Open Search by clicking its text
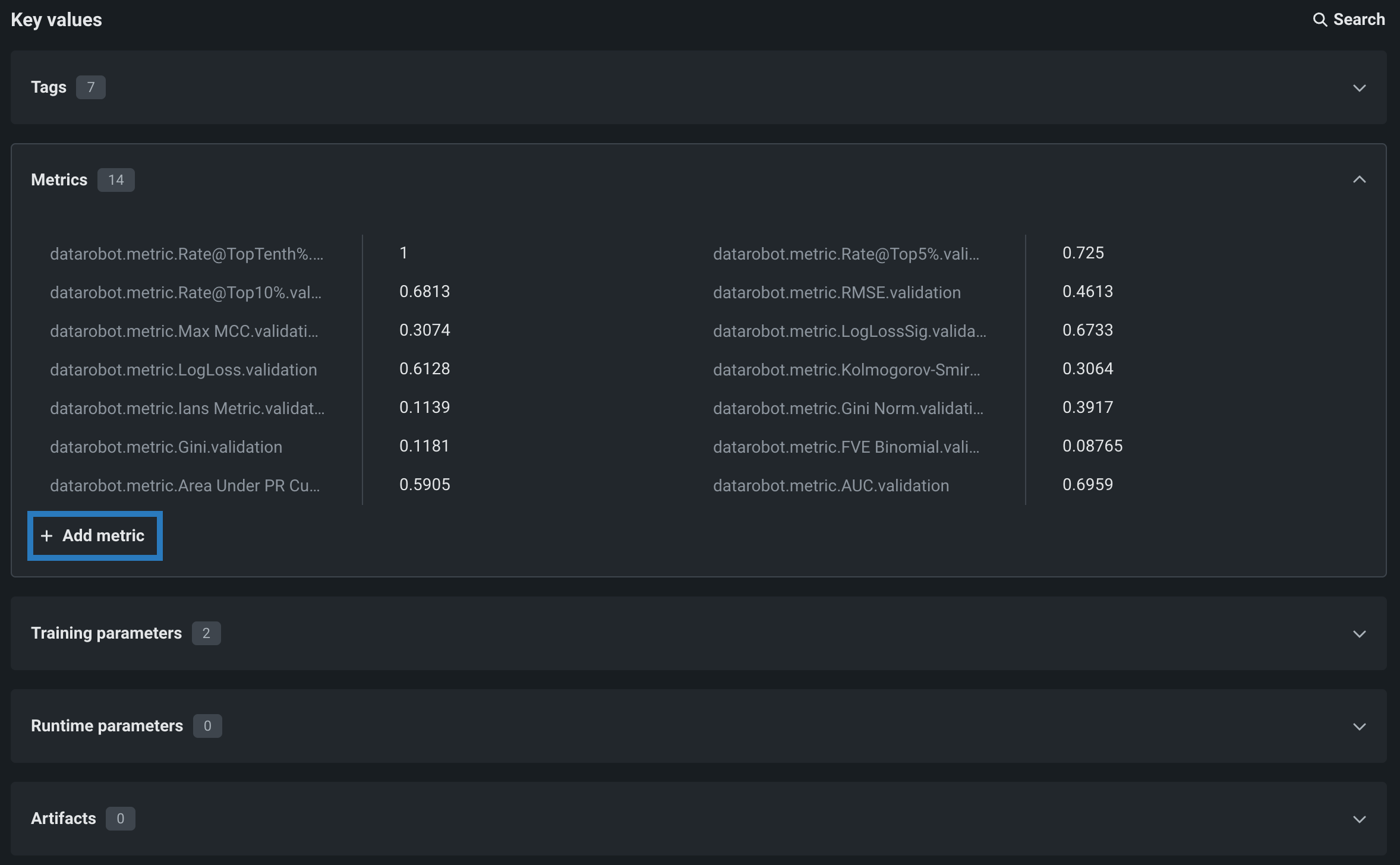This screenshot has width=1400, height=865. tap(1358, 20)
